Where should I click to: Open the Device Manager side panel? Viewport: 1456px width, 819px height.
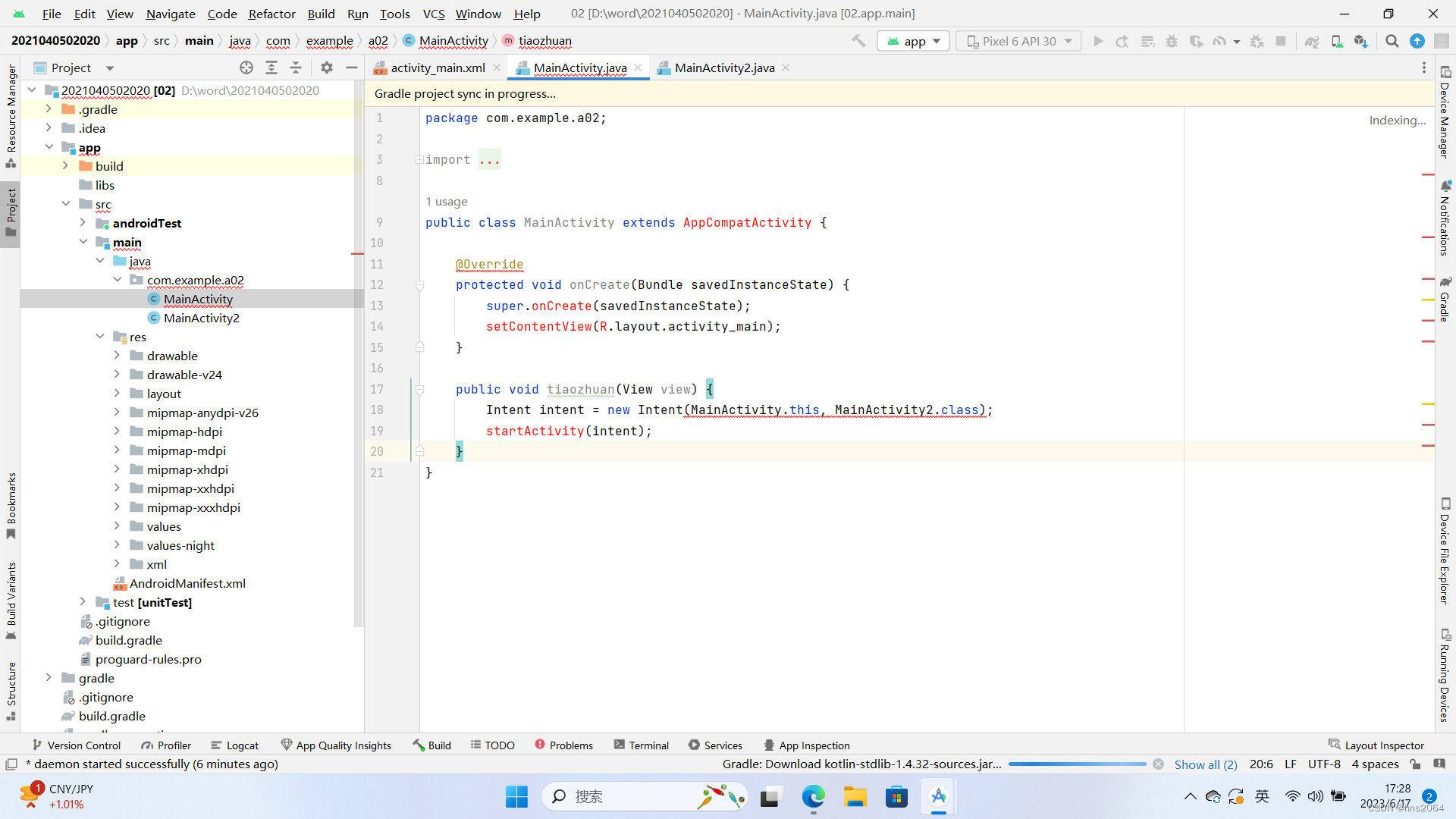coord(1445,112)
